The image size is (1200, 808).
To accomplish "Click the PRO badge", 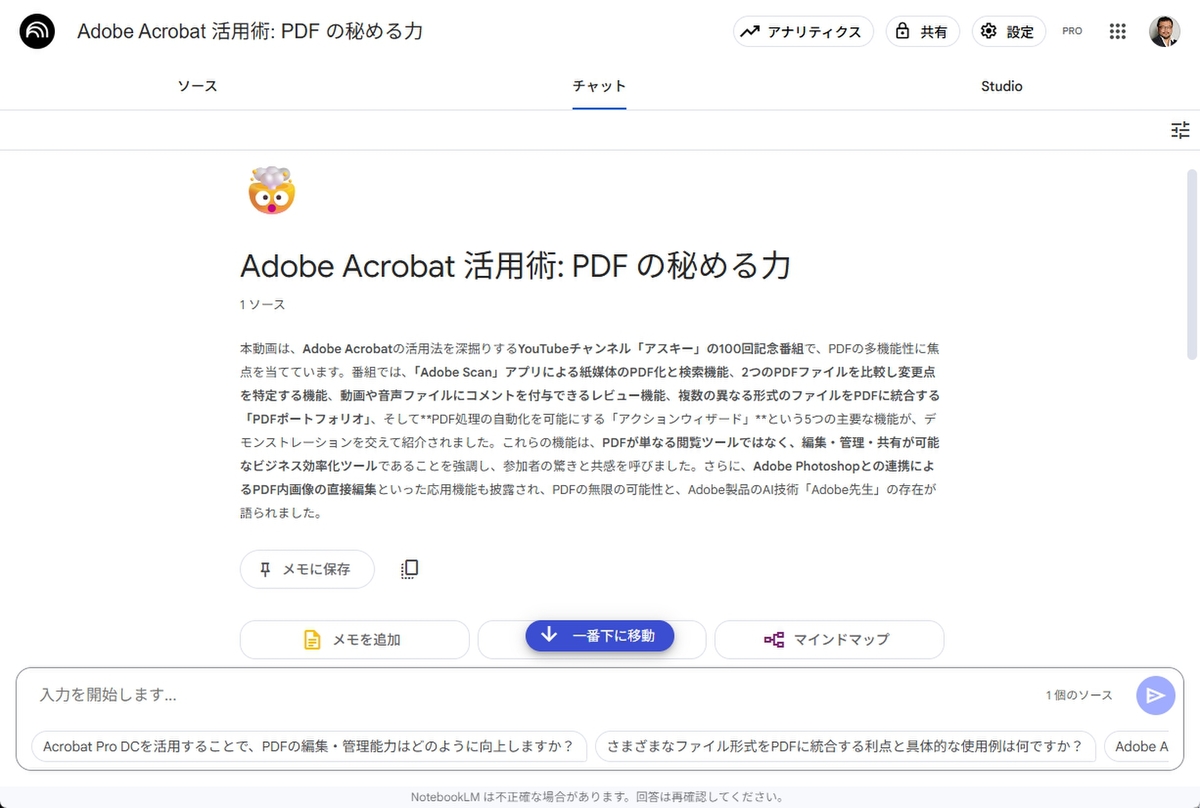I will pyautogui.click(x=1072, y=31).
